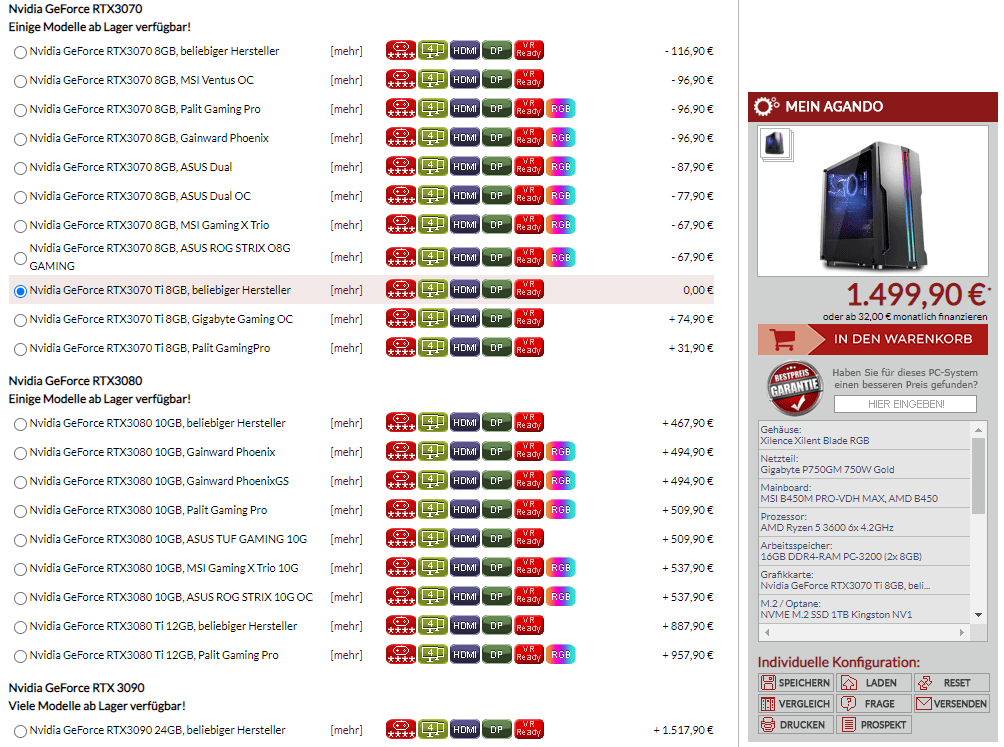The height and width of the screenshot is (747, 1004).
Task: Click the Hier Eingeben price input field
Action: (905, 404)
